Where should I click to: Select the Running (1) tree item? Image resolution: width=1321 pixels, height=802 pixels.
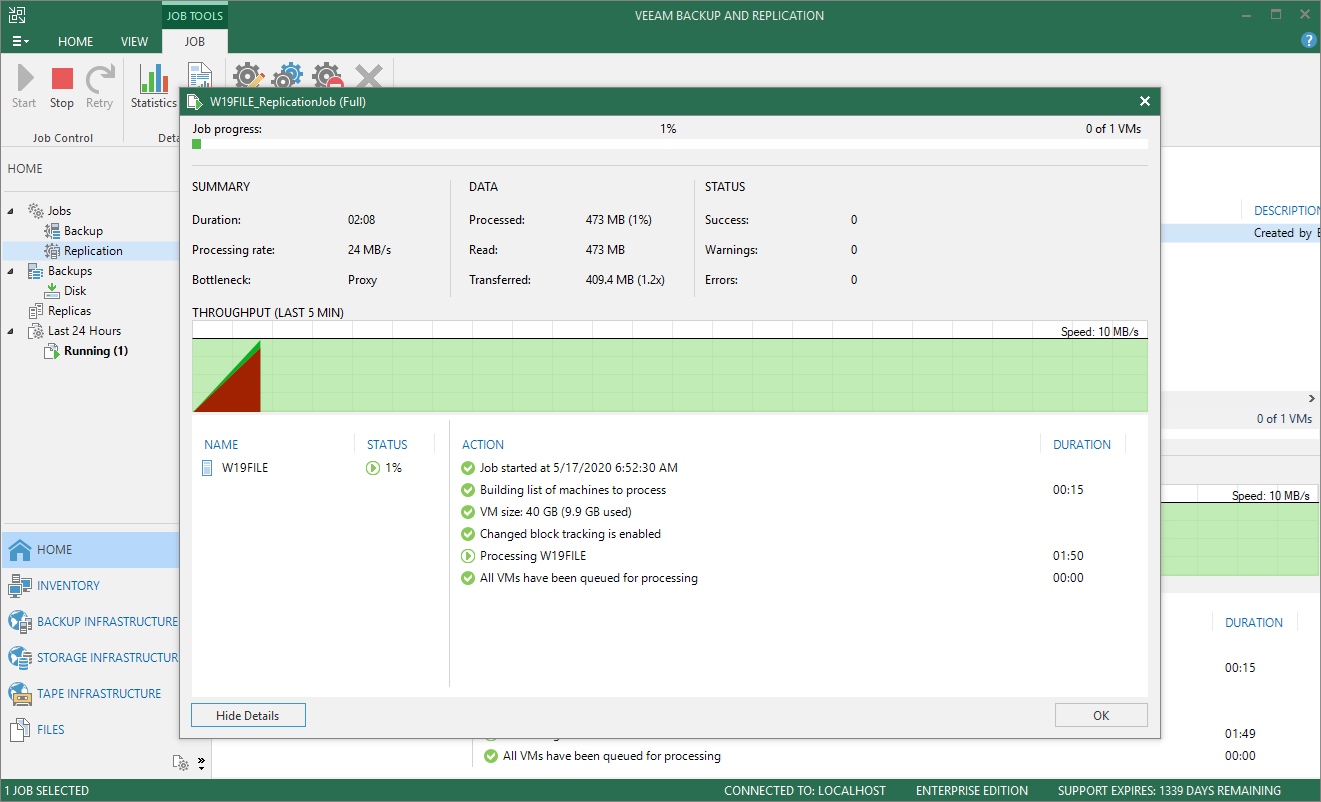(x=96, y=351)
